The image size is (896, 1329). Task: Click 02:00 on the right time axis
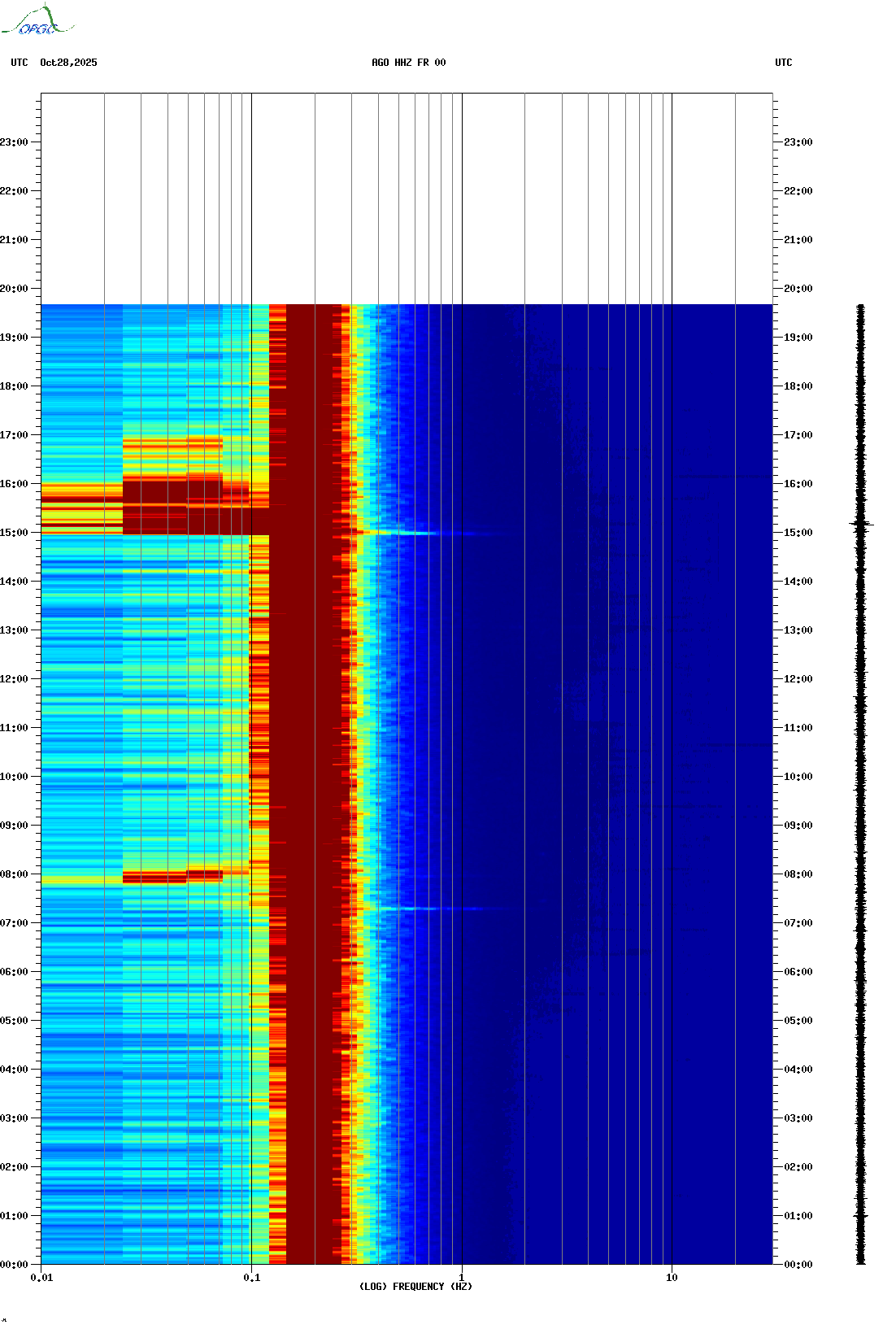click(x=798, y=1167)
